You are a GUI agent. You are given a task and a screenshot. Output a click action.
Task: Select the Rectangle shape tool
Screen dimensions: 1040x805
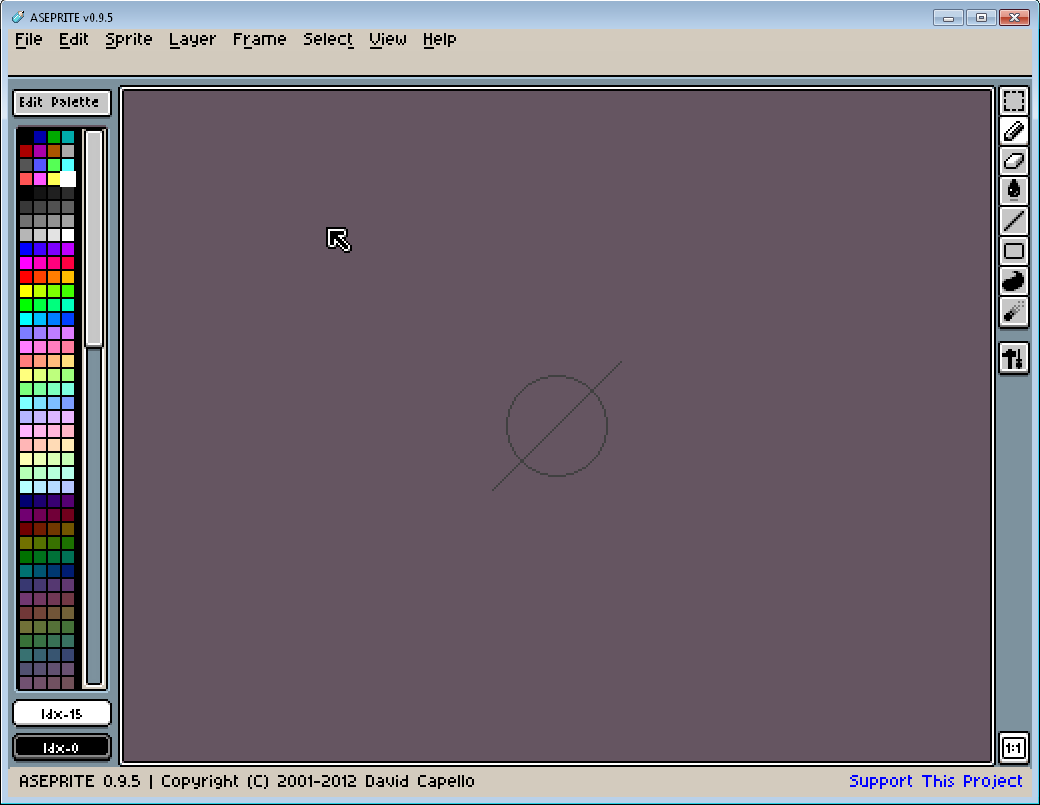coord(1013,251)
